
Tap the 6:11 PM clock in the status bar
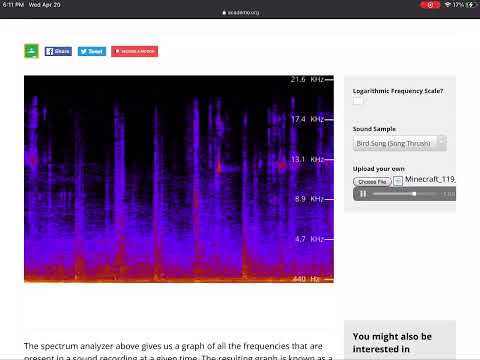coord(13,5)
